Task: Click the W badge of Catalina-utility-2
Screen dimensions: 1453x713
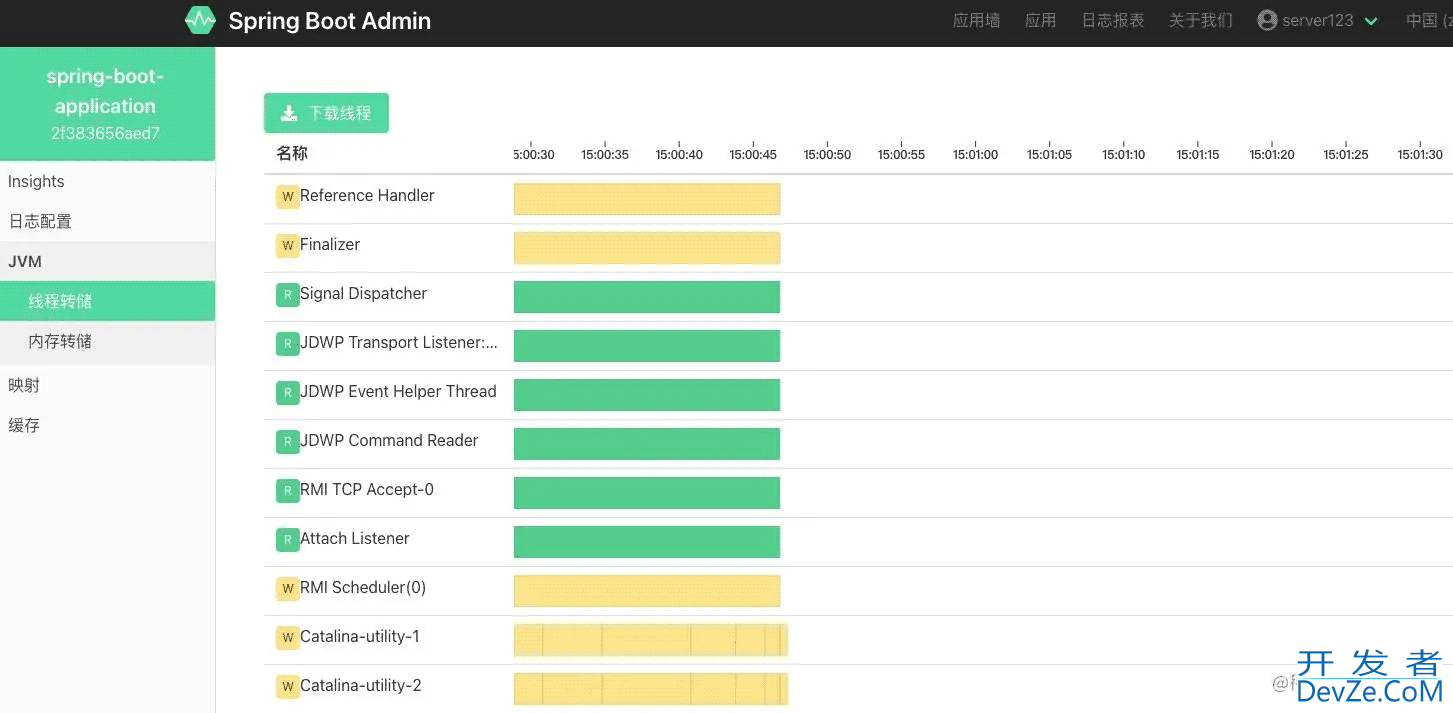Action: pos(288,687)
